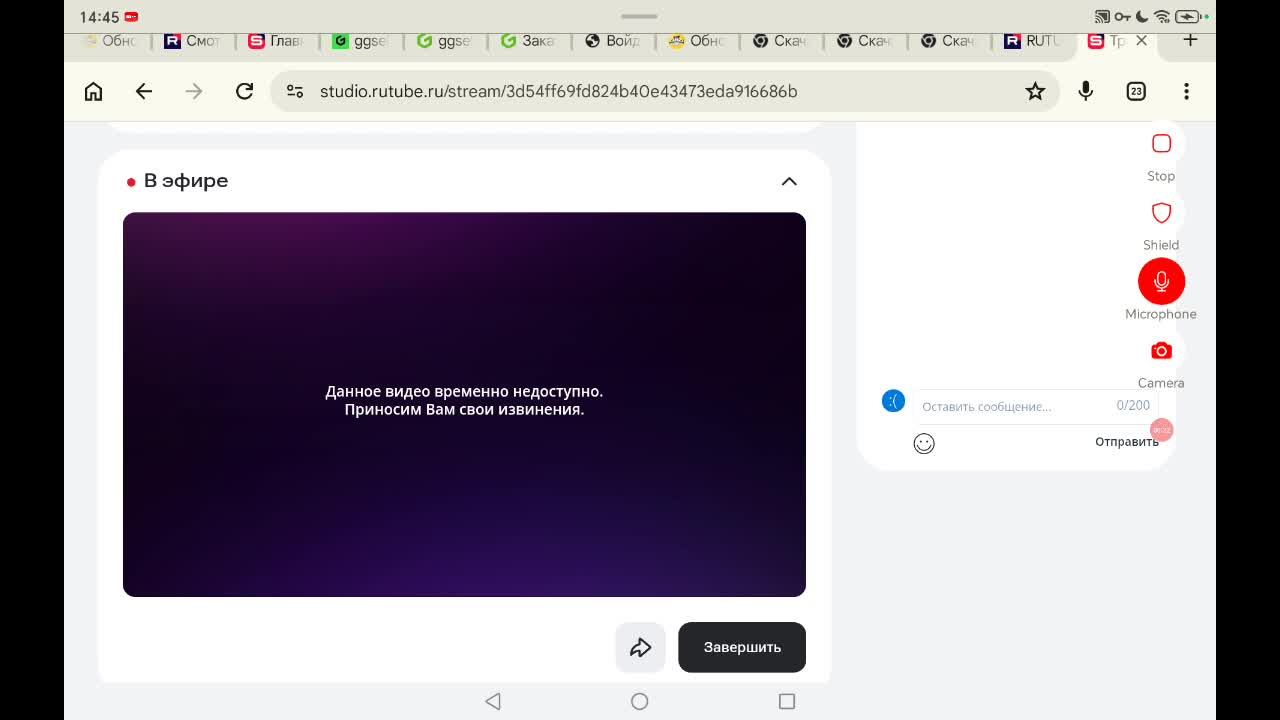Tap the Shield overlay icon

(x=1161, y=213)
